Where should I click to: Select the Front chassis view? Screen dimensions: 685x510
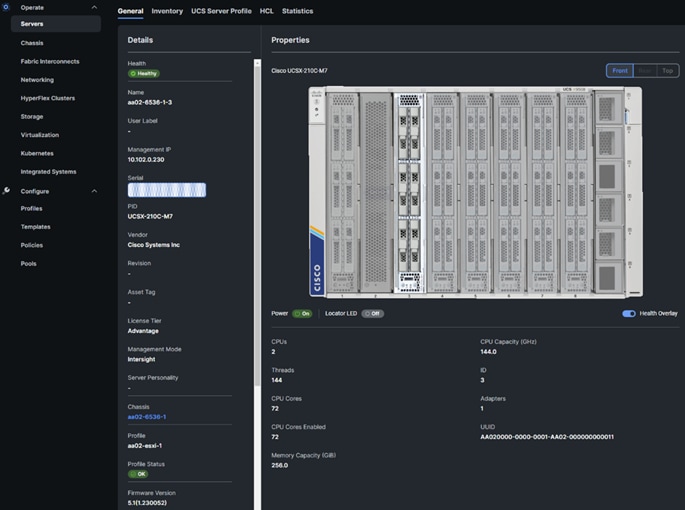(x=619, y=70)
